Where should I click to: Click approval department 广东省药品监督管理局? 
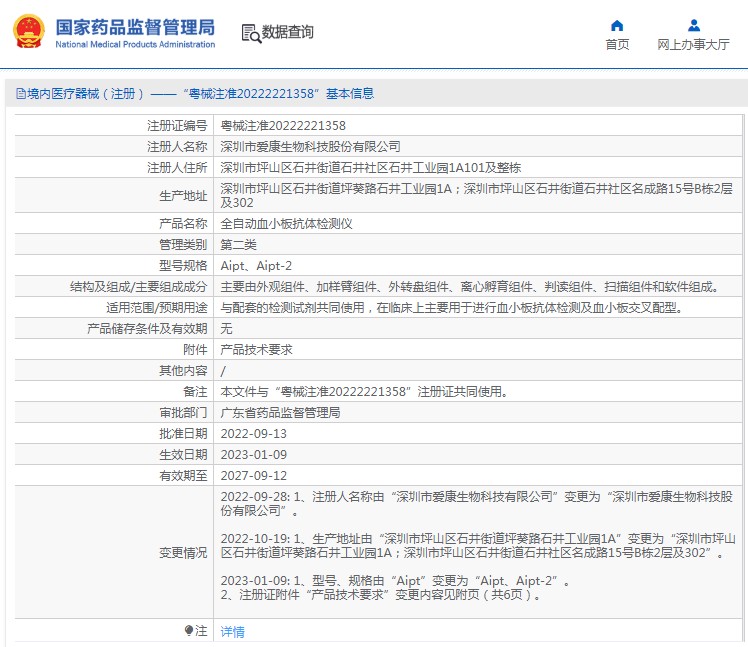click(280, 412)
